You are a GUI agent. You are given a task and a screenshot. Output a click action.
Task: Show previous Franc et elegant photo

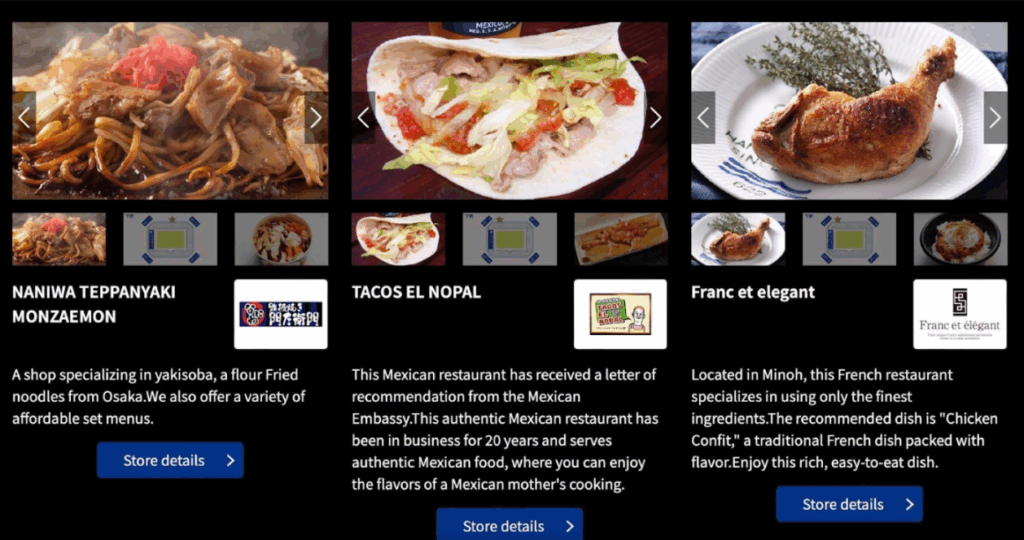[x=703, y=118]
